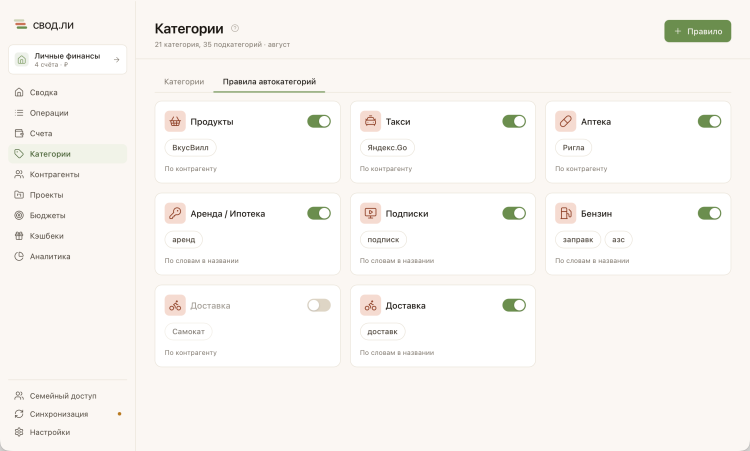Go to Сводка in sidebar
Viewport: 750px width, 451px height.
(x=67, y=92)
